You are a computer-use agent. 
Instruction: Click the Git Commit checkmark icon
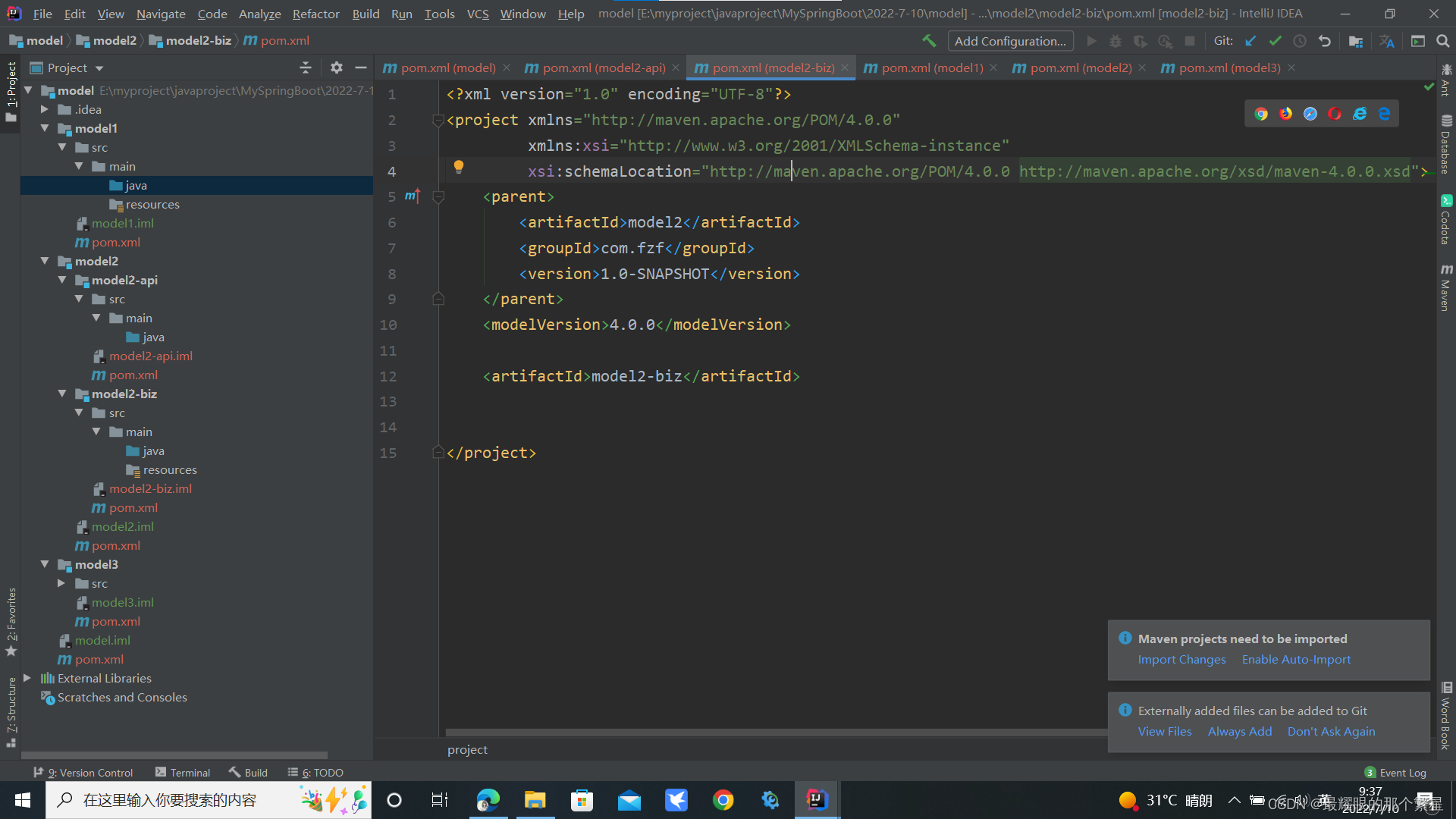(x=1275, y=41)
